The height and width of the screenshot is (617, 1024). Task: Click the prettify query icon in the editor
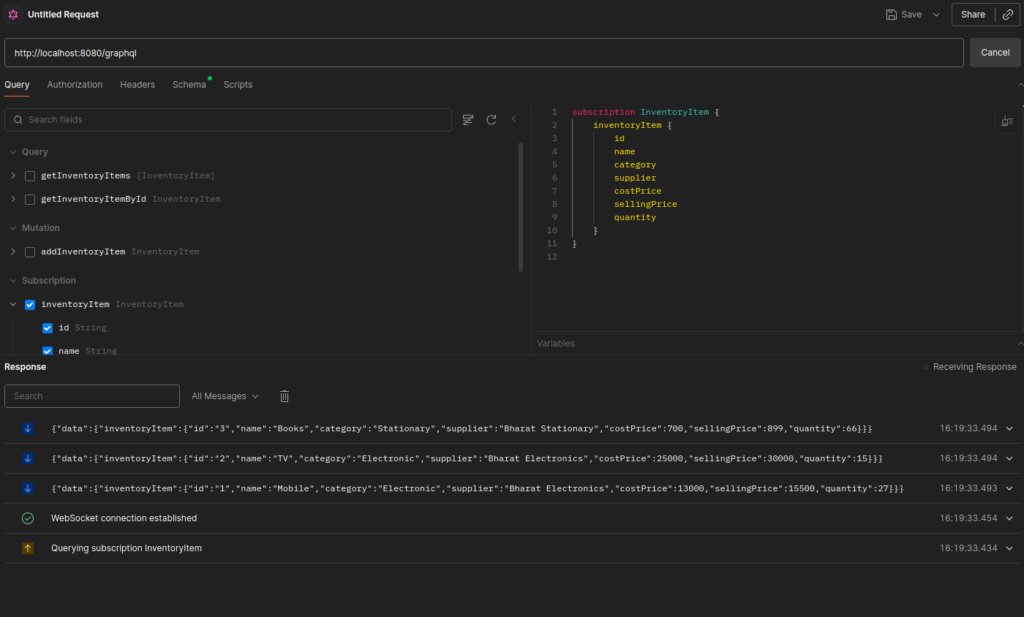pyautogui.click(x=1006, y=120)
